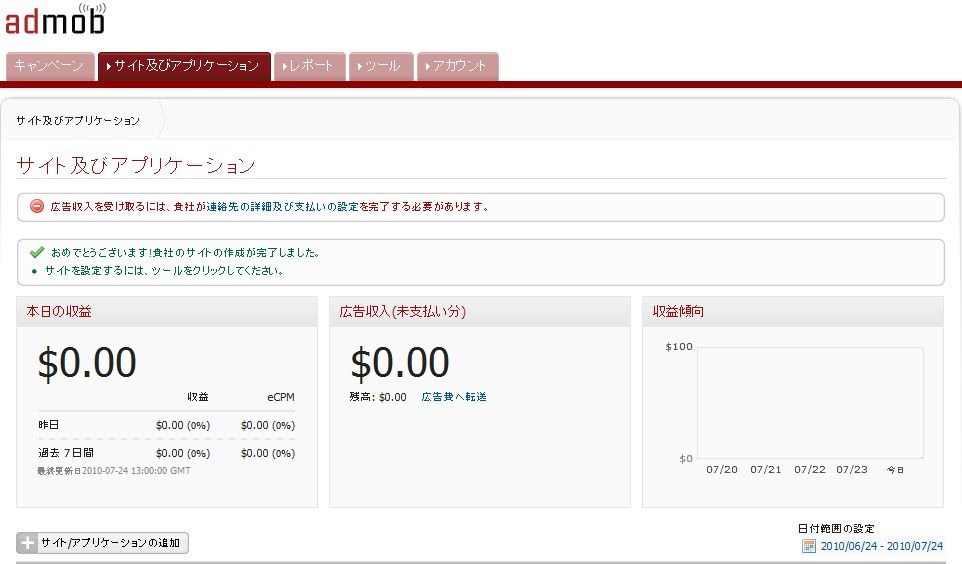This screenshot has width=962, height=564.
Task: Click the サイト及びアプリケーション breadcrumb
Action: pyautogui.click(x=78, y=121)
